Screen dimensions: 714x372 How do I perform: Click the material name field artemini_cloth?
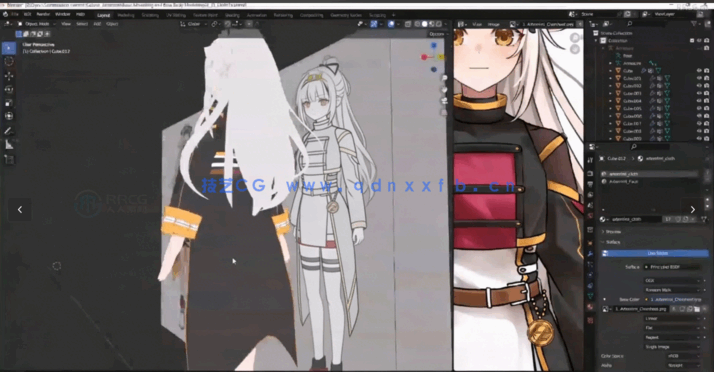635,219
